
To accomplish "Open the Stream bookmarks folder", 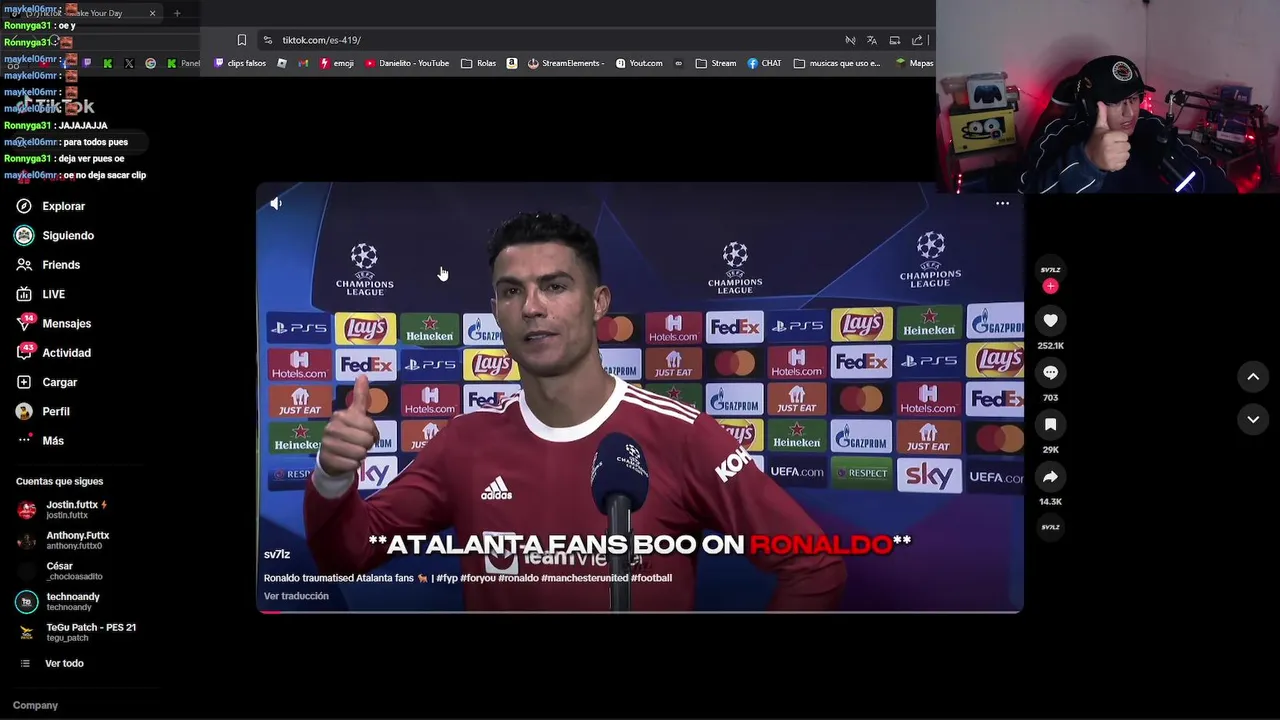I will (716, 63).
